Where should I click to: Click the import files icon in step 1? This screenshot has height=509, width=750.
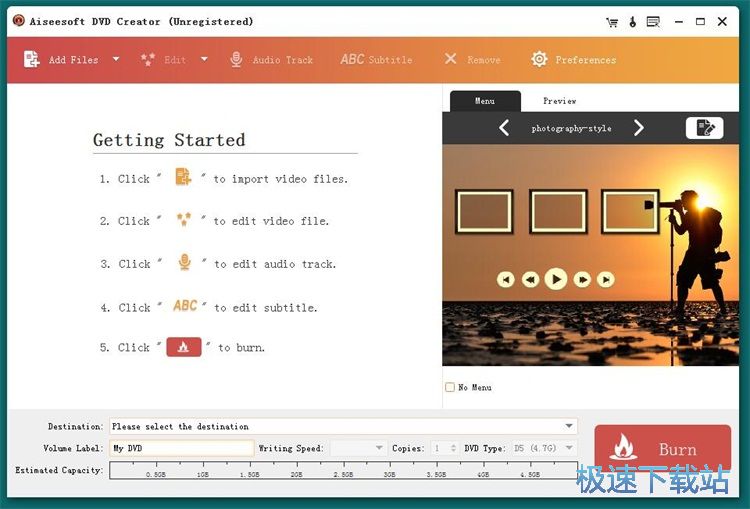point(183,177)
